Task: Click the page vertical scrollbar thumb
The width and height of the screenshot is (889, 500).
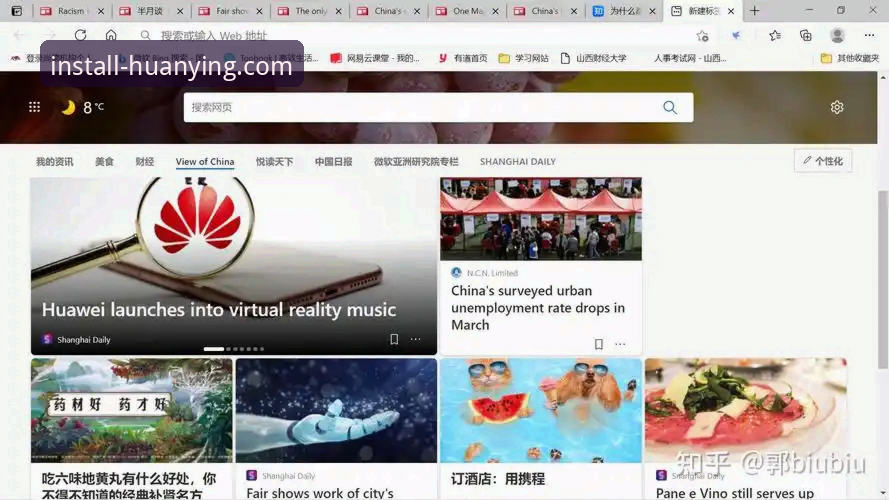Action: click(x=882, y=281)
